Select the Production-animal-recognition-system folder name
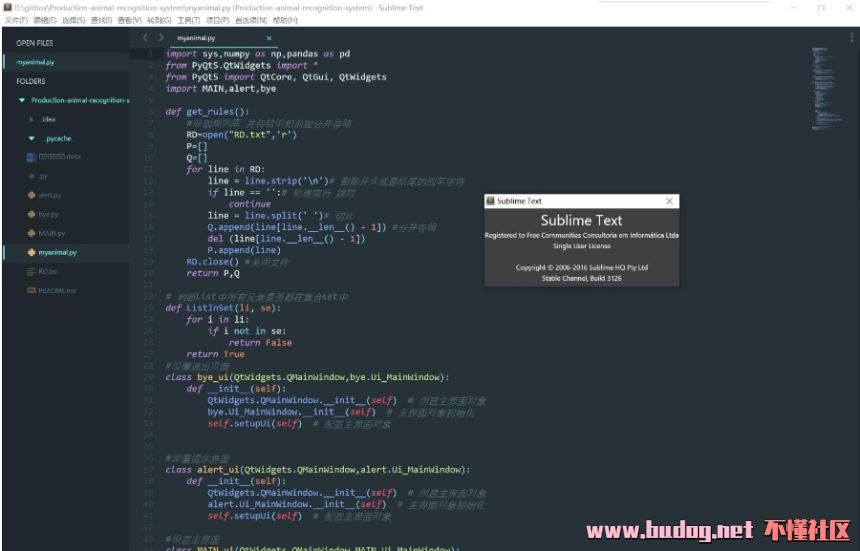 pos(80,100)
